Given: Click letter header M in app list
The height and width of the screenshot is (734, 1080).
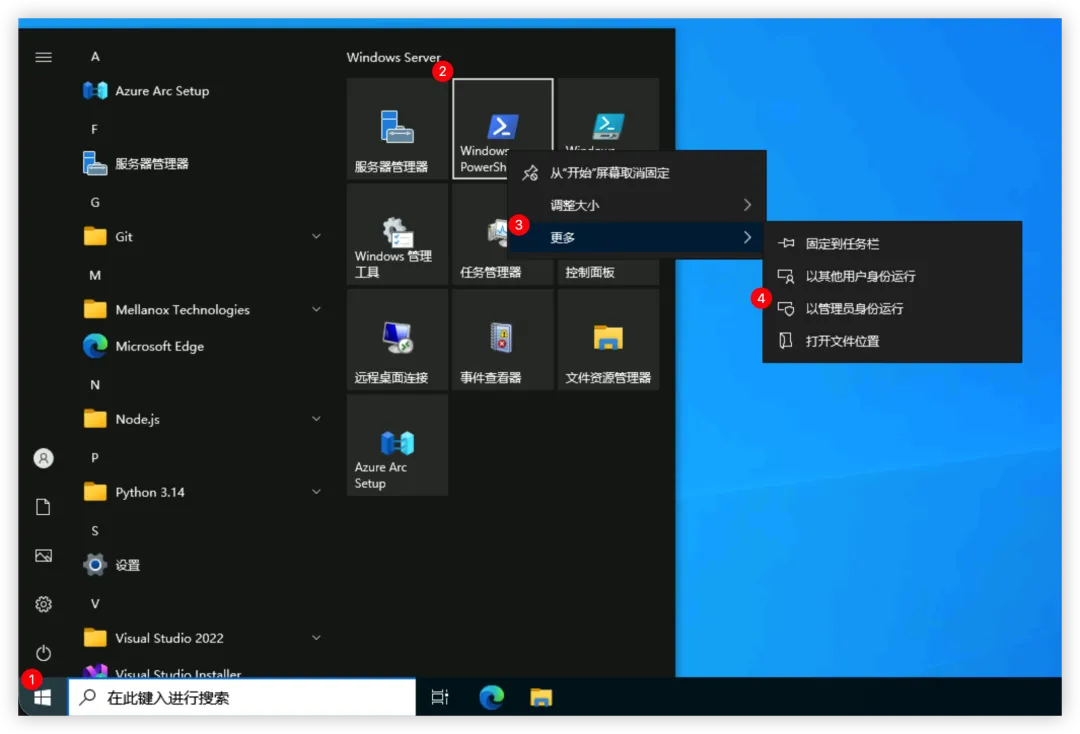Looking at the screenshot, I should [95, 275].
